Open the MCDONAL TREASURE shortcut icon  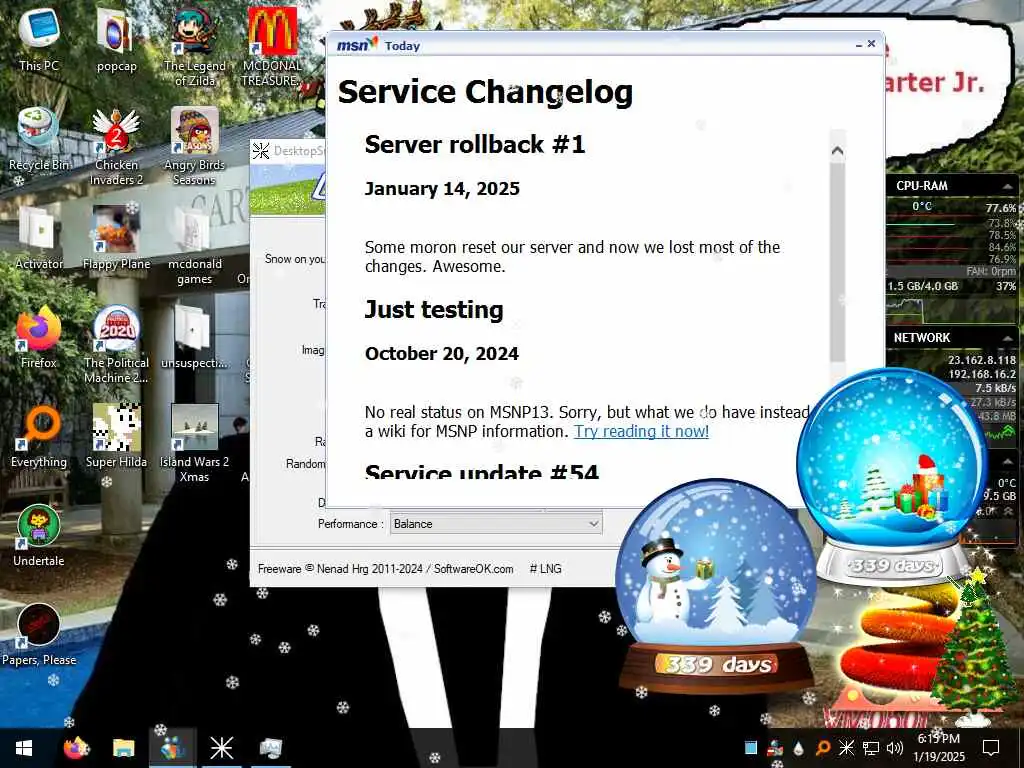coord(272,46)
